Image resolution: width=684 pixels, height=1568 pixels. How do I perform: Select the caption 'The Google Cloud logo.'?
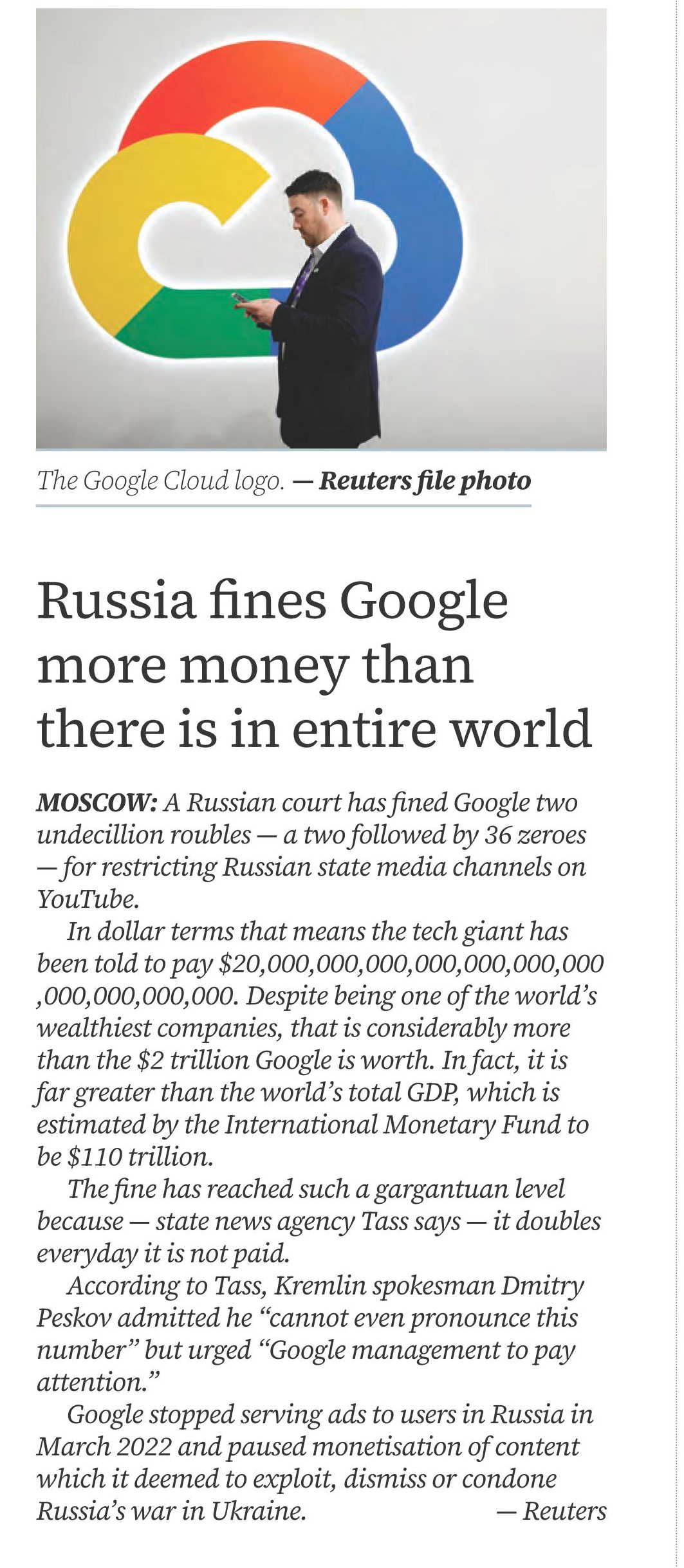coord(161,481)
